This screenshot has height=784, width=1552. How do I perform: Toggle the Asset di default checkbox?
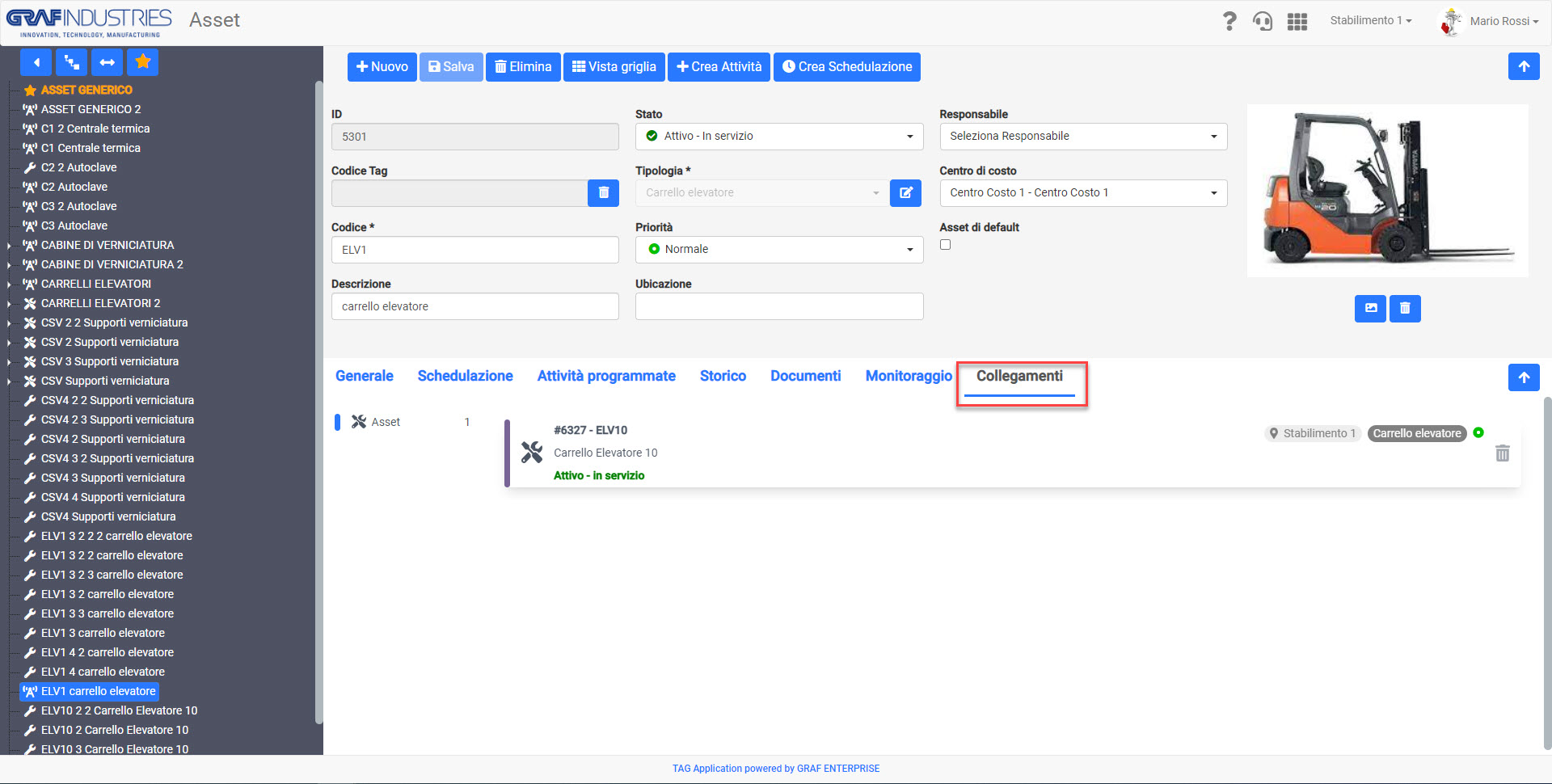pyautogui.click(x=945, y=245)
